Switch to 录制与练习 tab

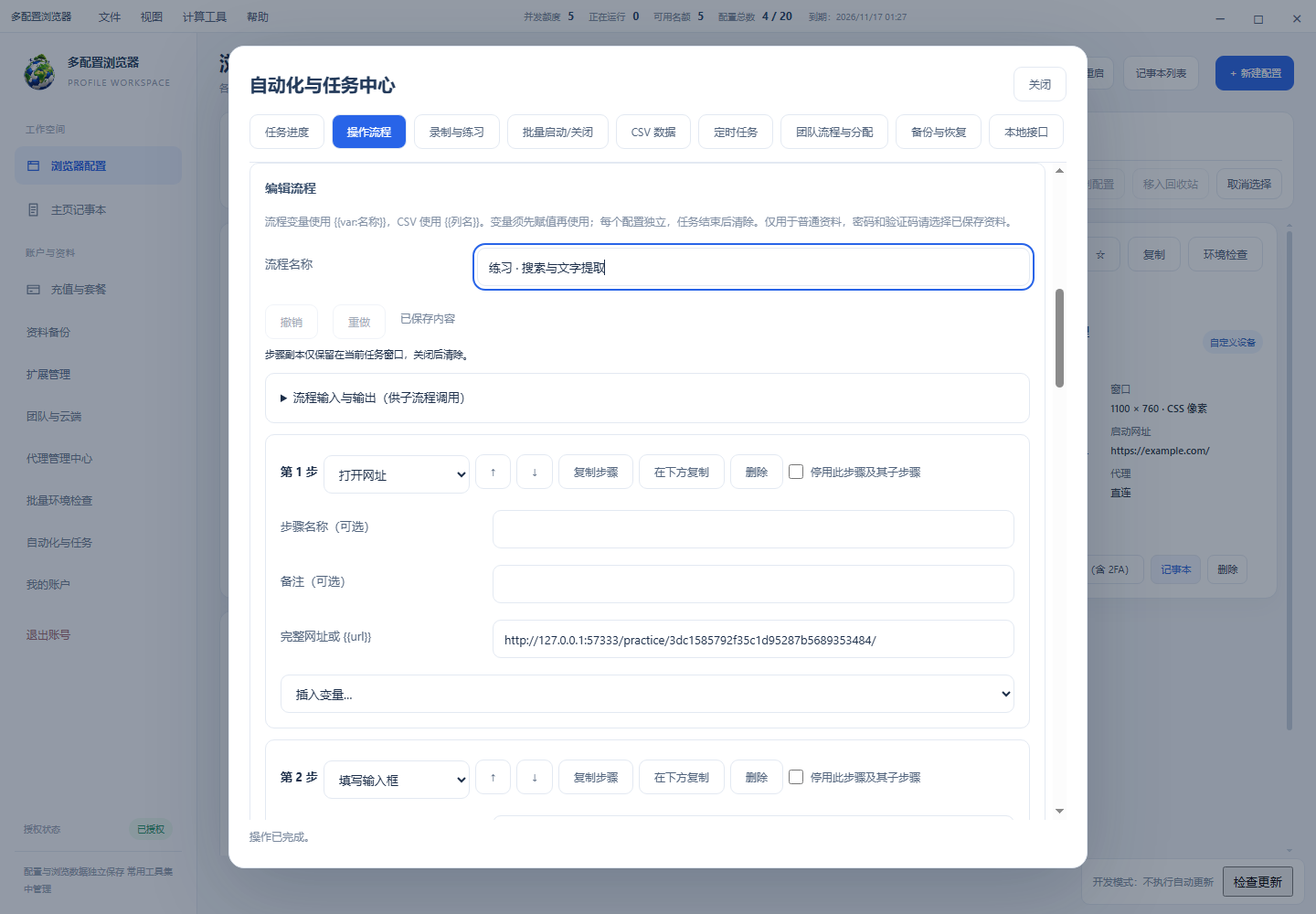click(x=457, y=132)
